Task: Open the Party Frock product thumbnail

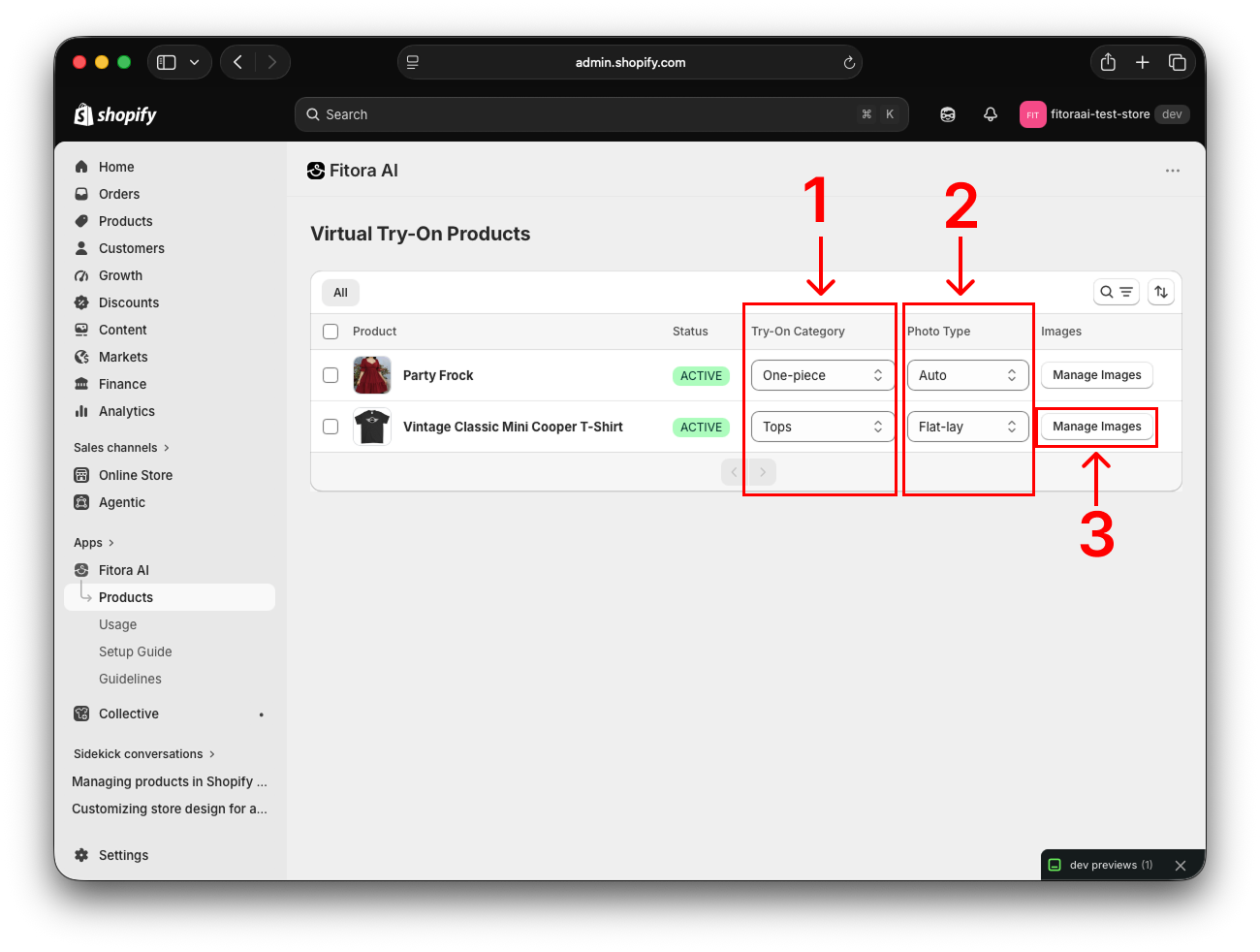Action: (x=372, y=375)
